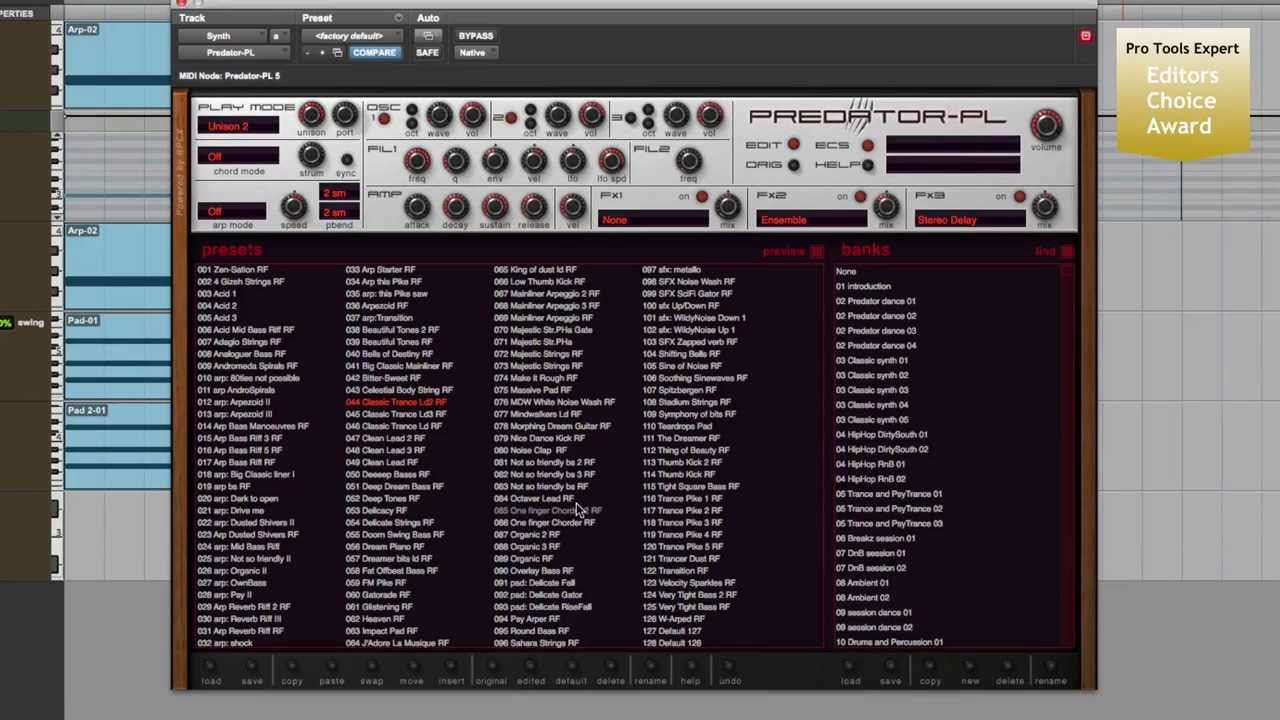
Task: Select bank 04 HipHop RnB 01
Action: [870, 464]
